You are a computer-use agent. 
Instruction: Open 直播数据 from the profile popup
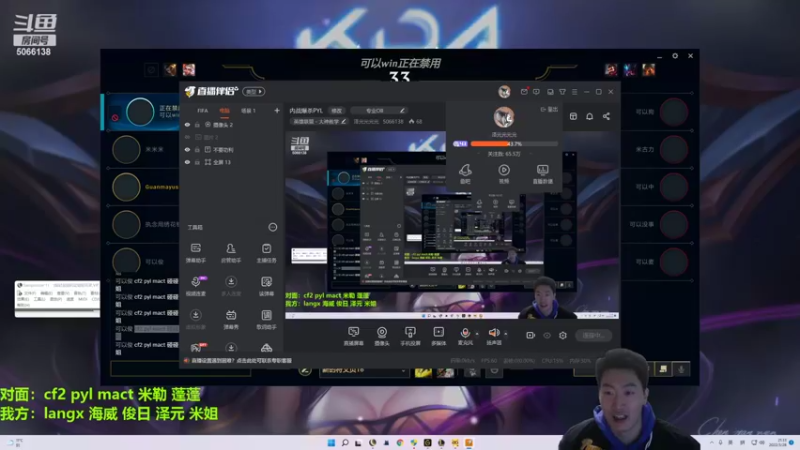542,173
